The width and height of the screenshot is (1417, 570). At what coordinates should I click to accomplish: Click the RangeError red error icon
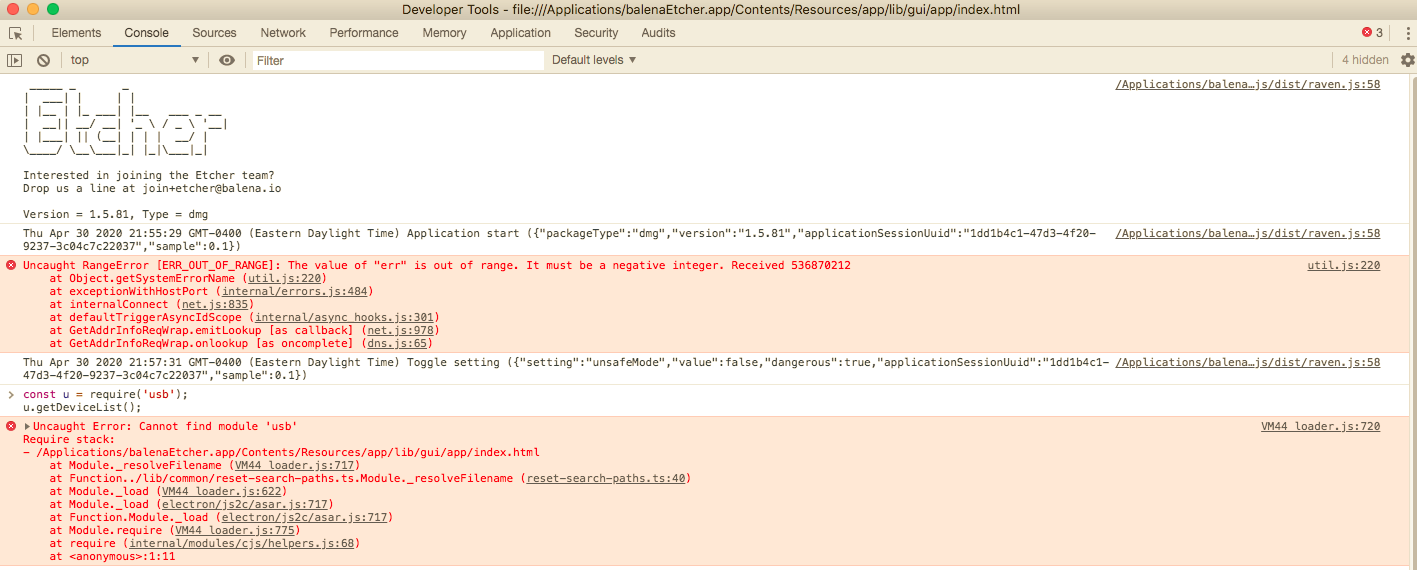pyautogui.click(x=11, y=265)
